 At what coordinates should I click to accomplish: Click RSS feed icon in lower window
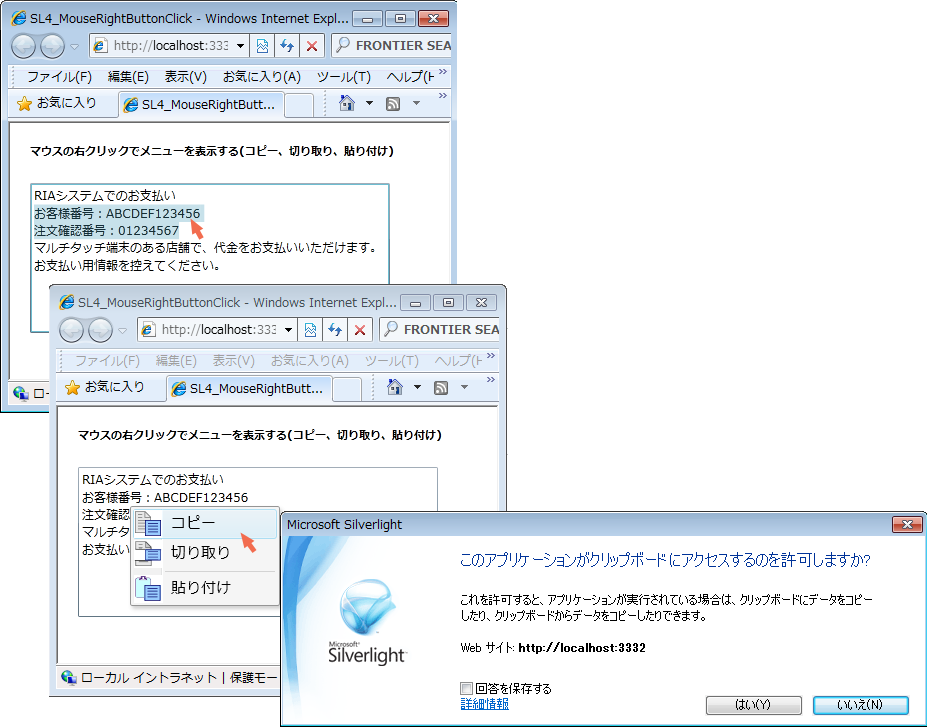point(441,388)
